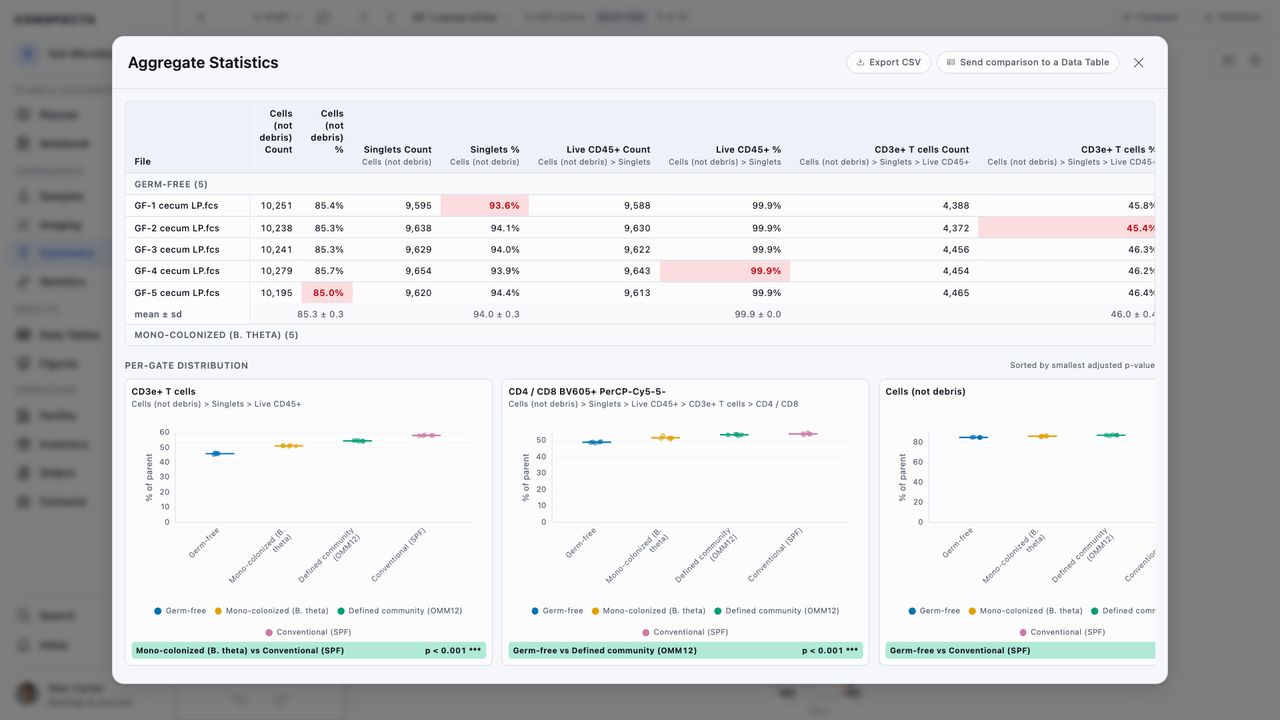Send comparison to a Data Table

pos(1028,62)
